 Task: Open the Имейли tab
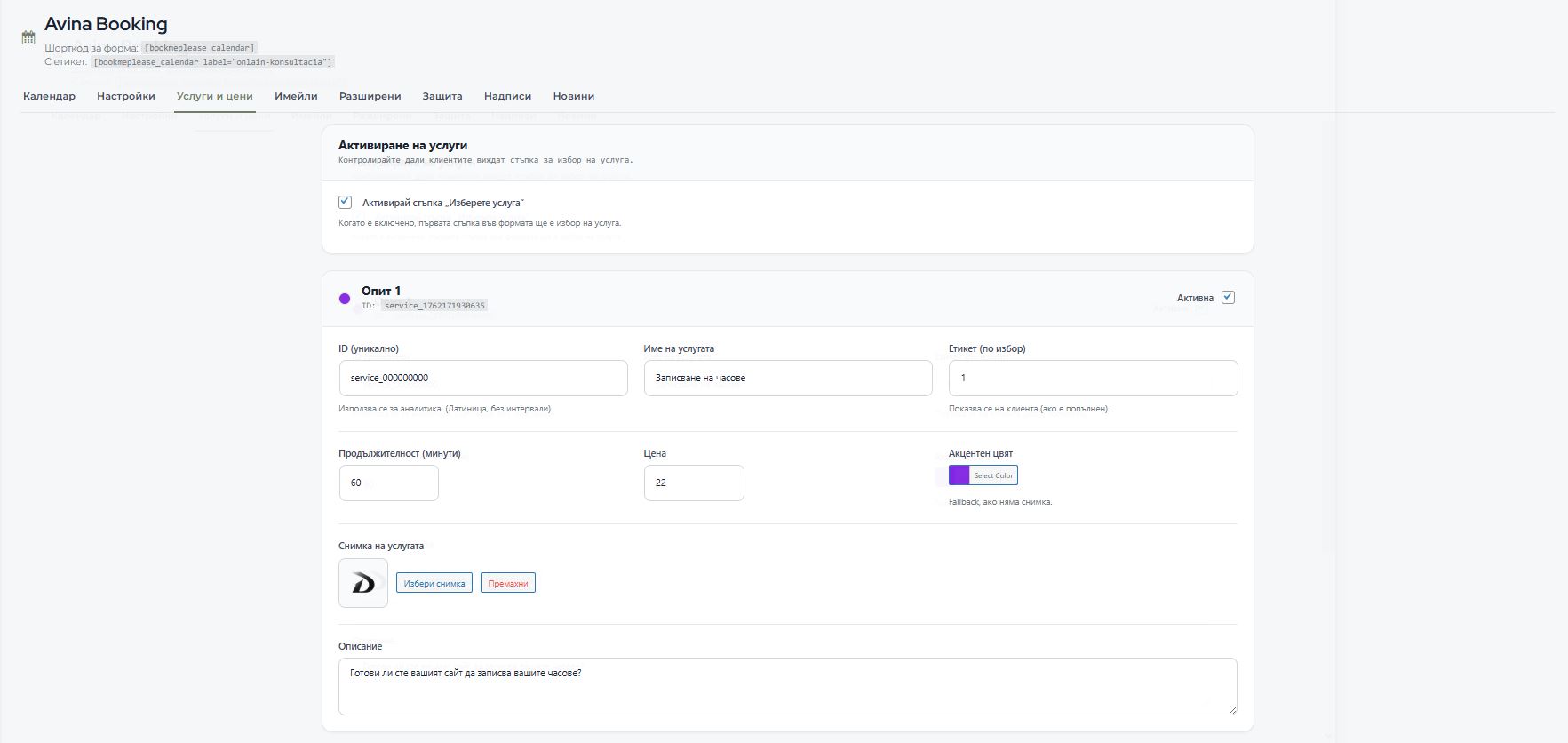[296, 96]
